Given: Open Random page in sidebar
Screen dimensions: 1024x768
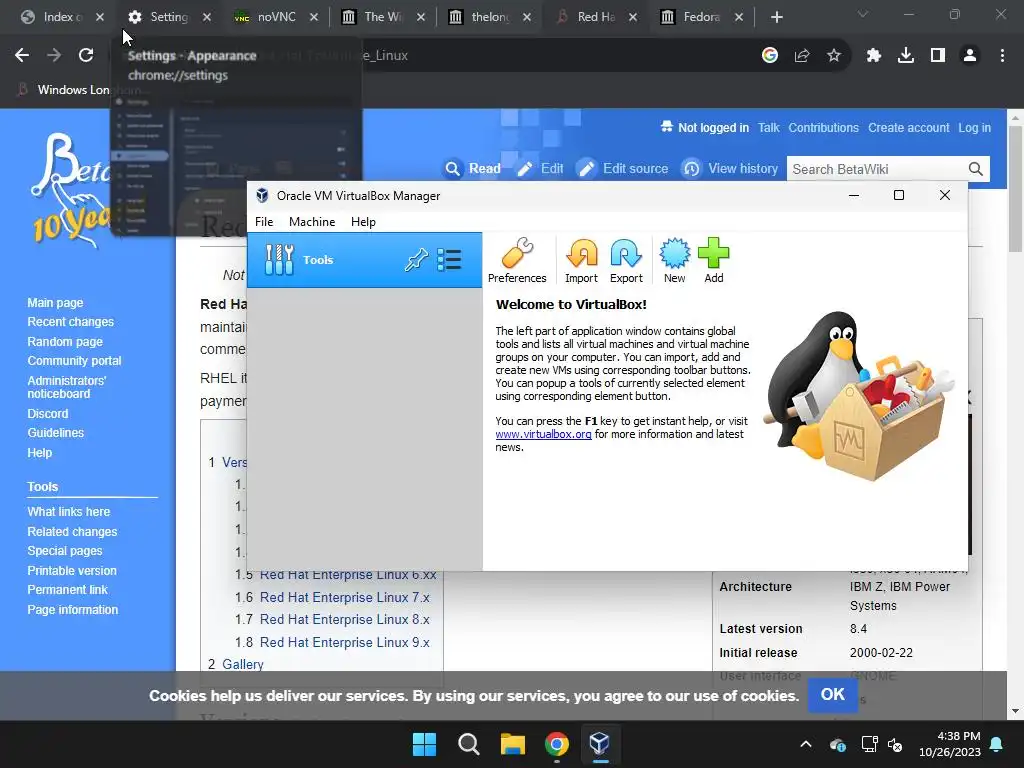Looking at the screenshot, I should click(65, 342).
